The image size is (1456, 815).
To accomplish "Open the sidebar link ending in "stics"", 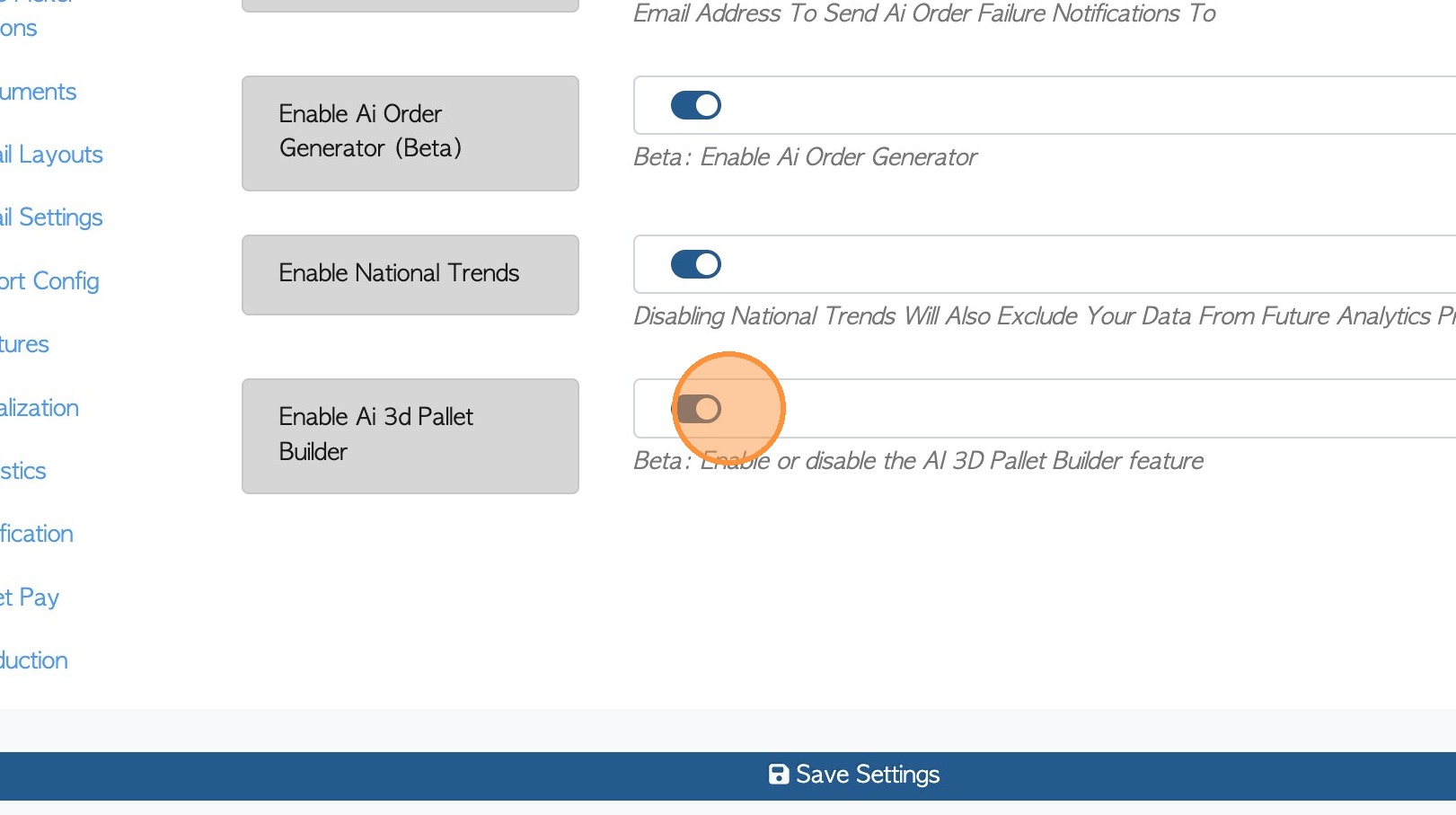I will (23, 471).
